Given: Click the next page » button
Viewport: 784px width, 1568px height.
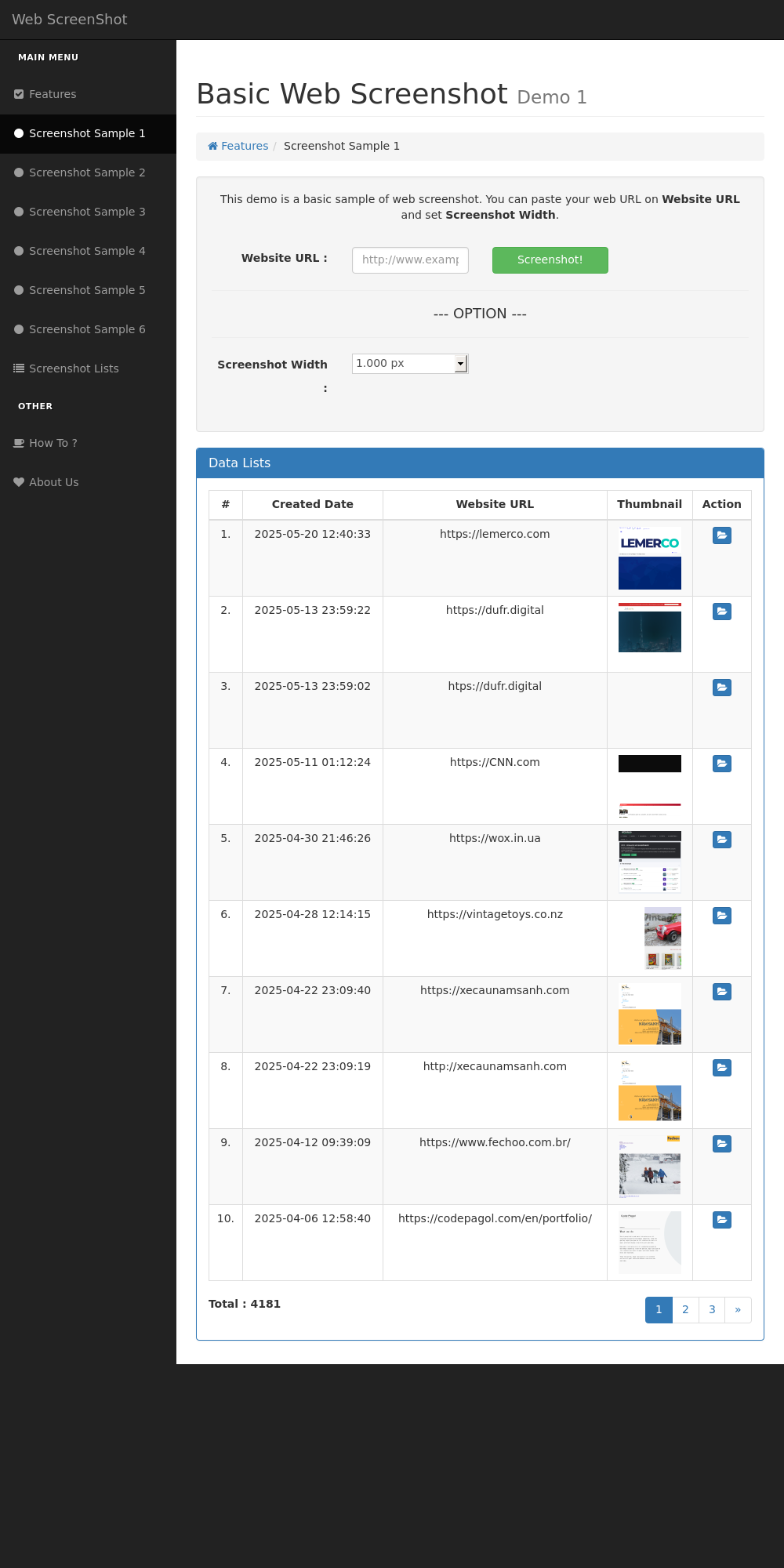Looking at the screenshot, I should (738, 1310).
